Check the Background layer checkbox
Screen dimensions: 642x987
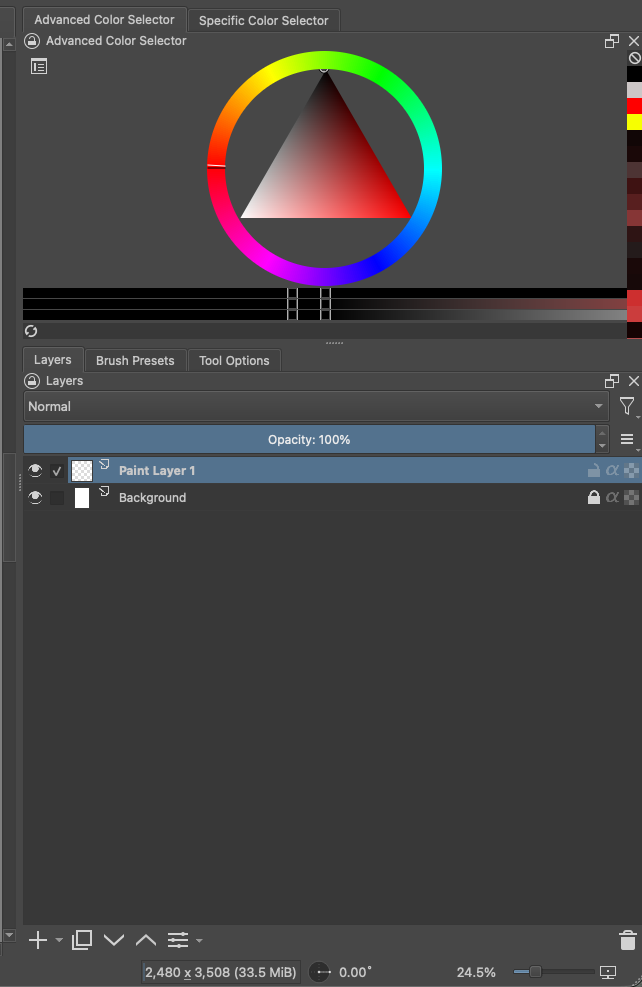[57, 498]
